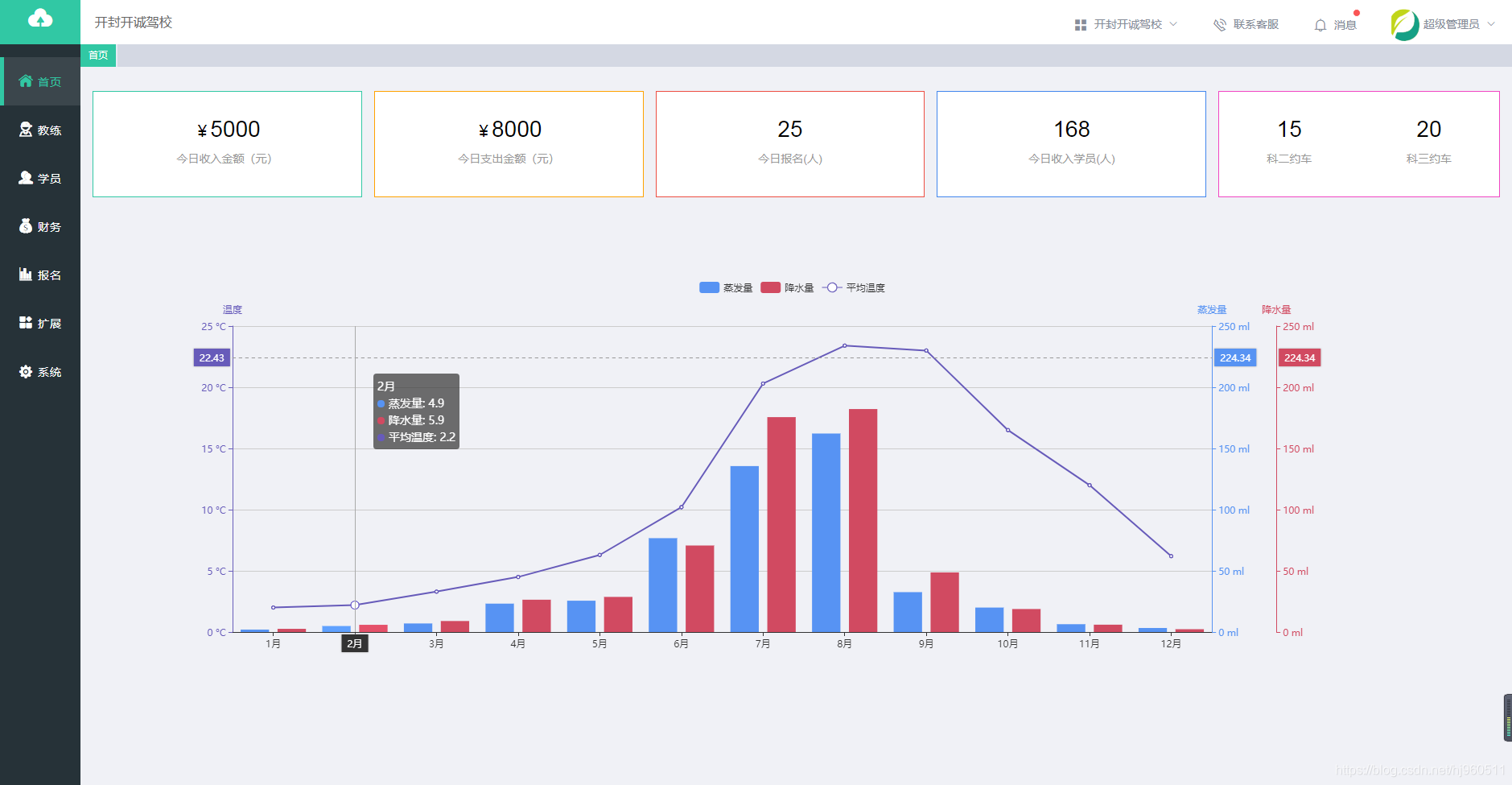Toggle 平均温度 series in chart legend
Image resolution: width=1512 pixels, height=785 pixels.
pos(854,287)
